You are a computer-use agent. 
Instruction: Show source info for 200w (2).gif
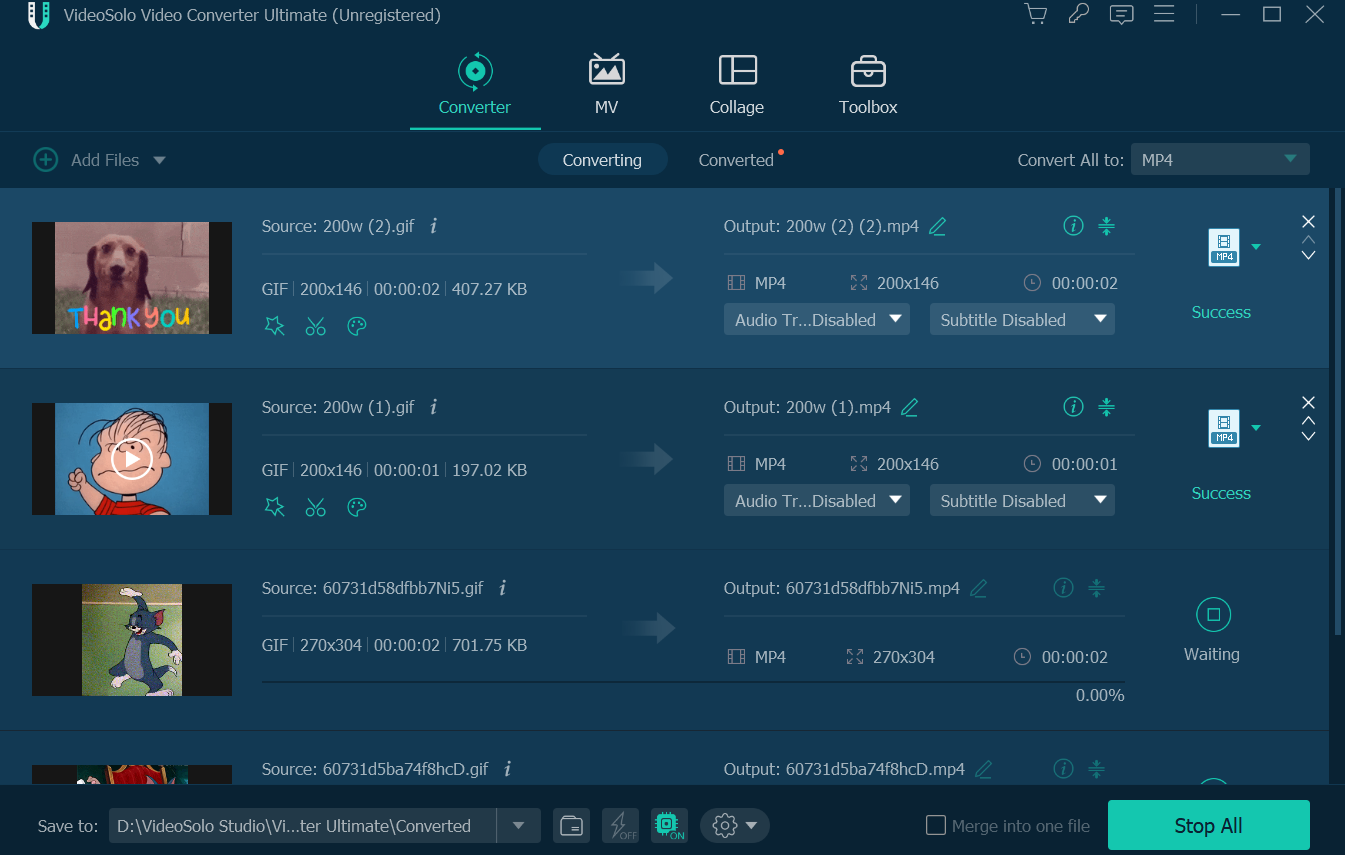point(433,226)
